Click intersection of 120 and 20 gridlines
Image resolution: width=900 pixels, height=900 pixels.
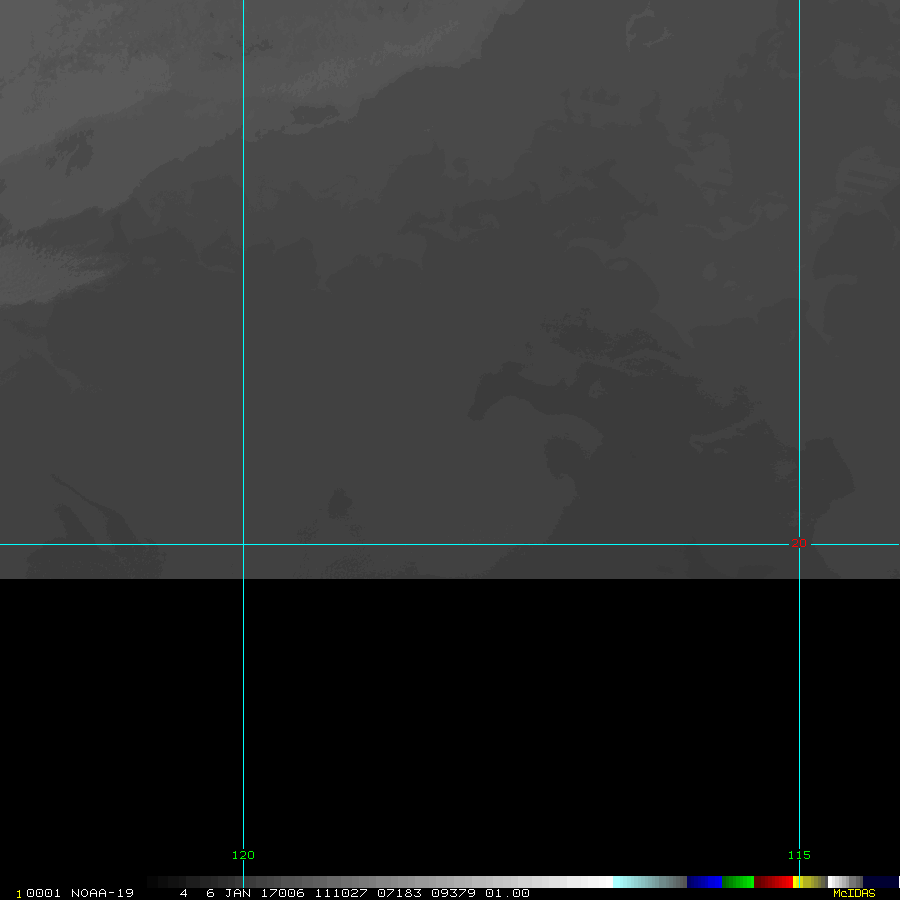click(243, 544)
